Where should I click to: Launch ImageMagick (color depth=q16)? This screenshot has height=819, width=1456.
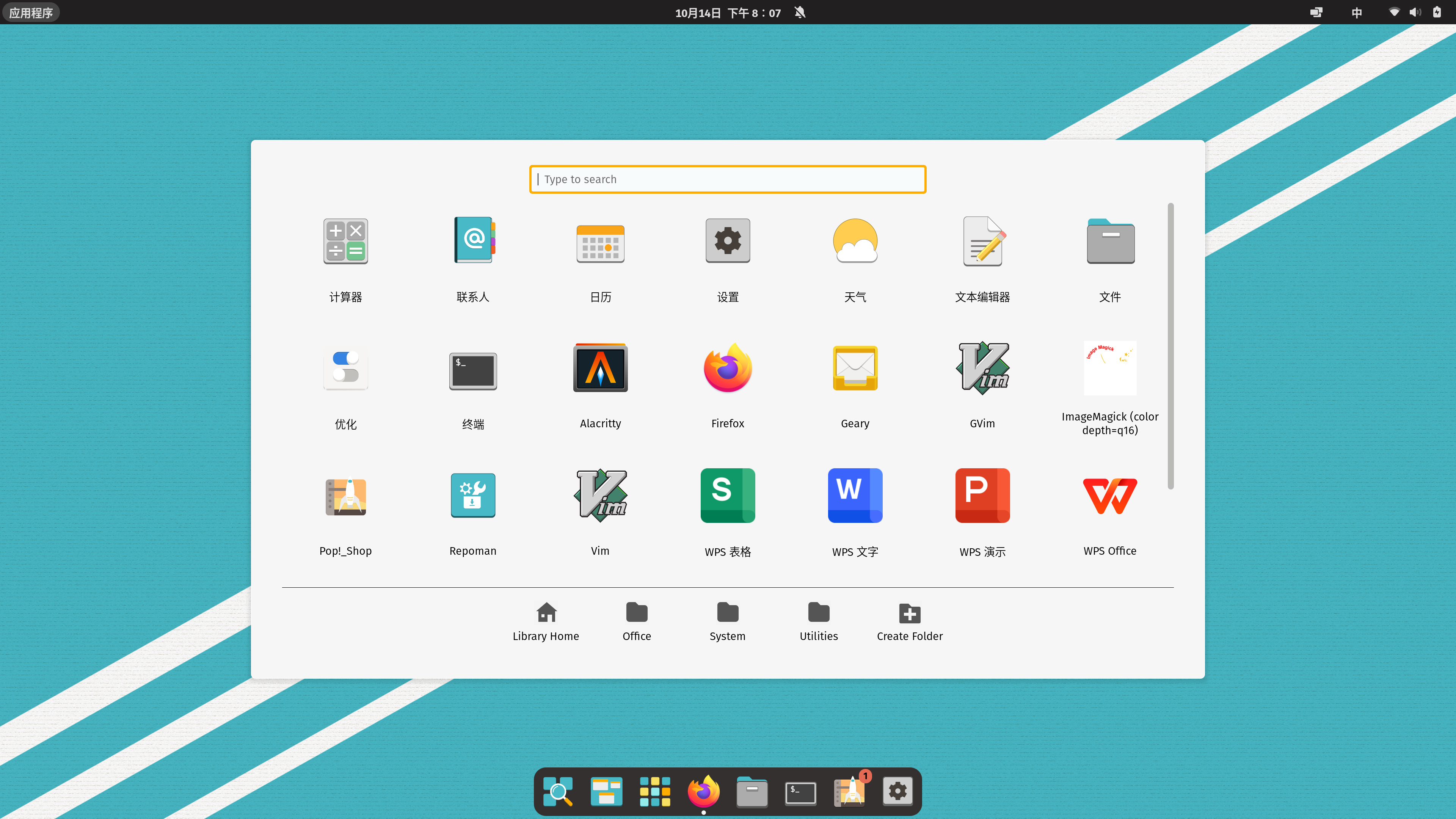click(x=1109, y=368)
